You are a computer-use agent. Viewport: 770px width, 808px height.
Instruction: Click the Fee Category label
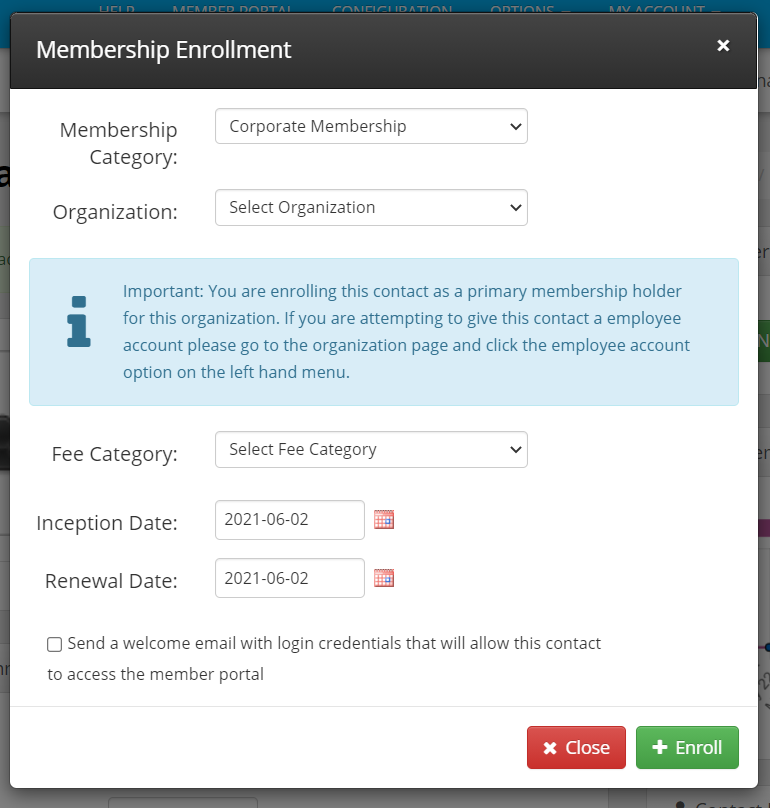[114, 454]
